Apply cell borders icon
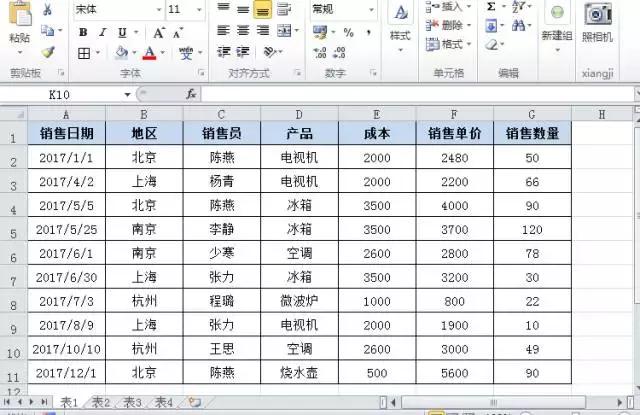Screen dimensions: 640x415 click(x=84, y=53)
